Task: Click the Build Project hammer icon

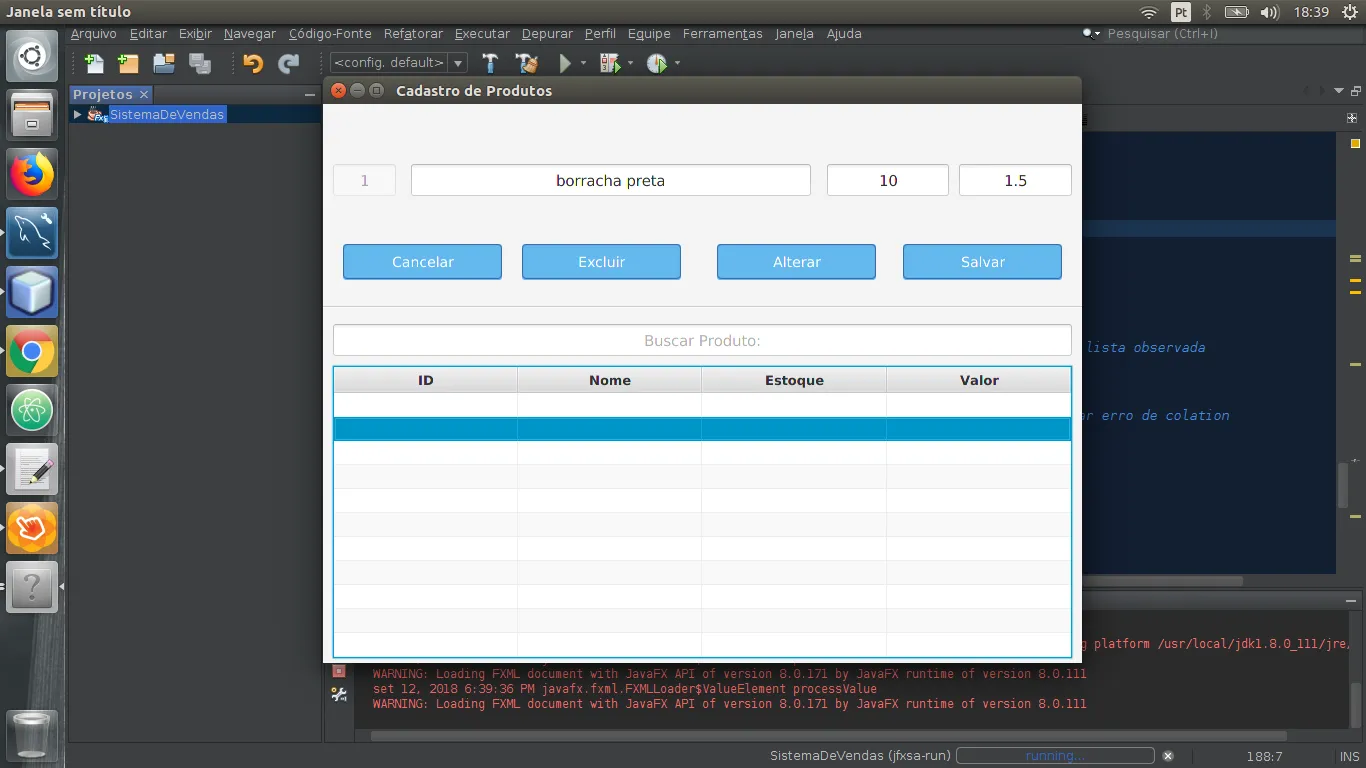Action: coord(490,63)
